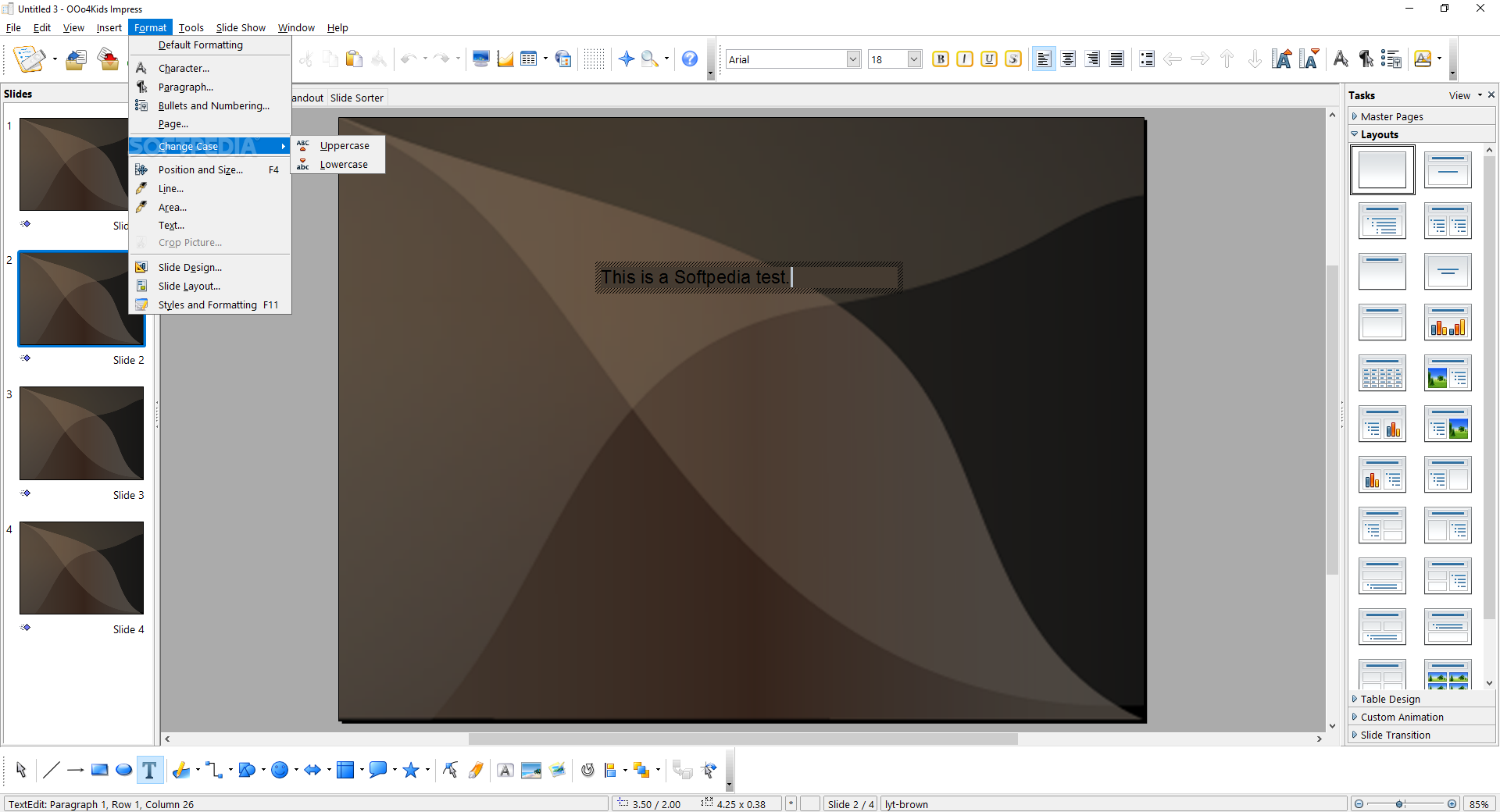1500x812 pixels.
Task: Click zoom in plus button
Action: click(x=1452, y=804)
